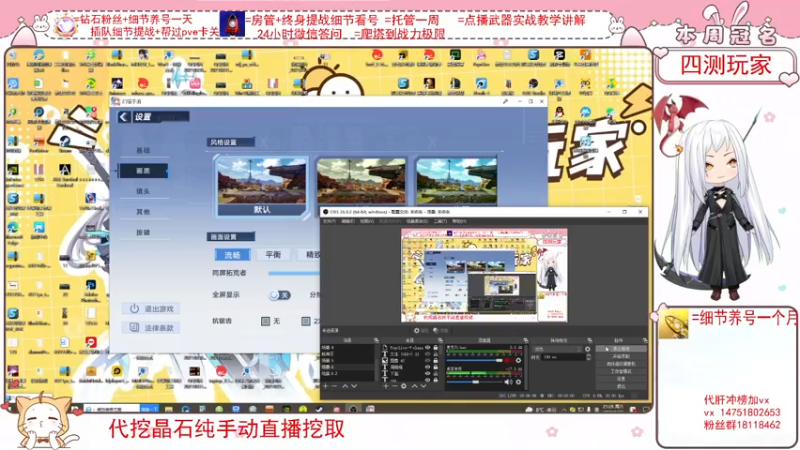Select the 流畅 graphics preset
800x450 pixels.
(x=232, y=255)
